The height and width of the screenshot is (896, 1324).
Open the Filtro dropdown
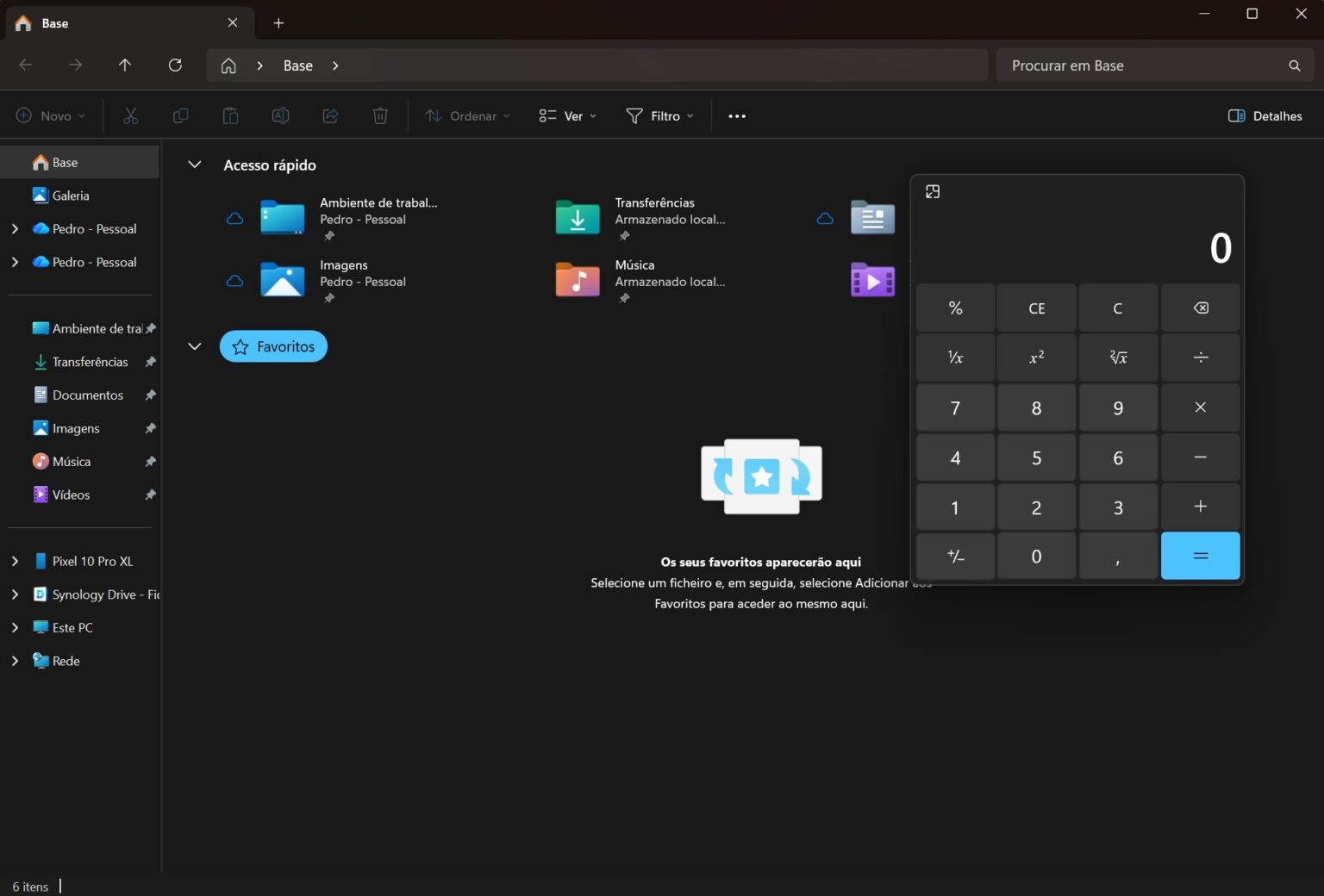tap(659, 116)
